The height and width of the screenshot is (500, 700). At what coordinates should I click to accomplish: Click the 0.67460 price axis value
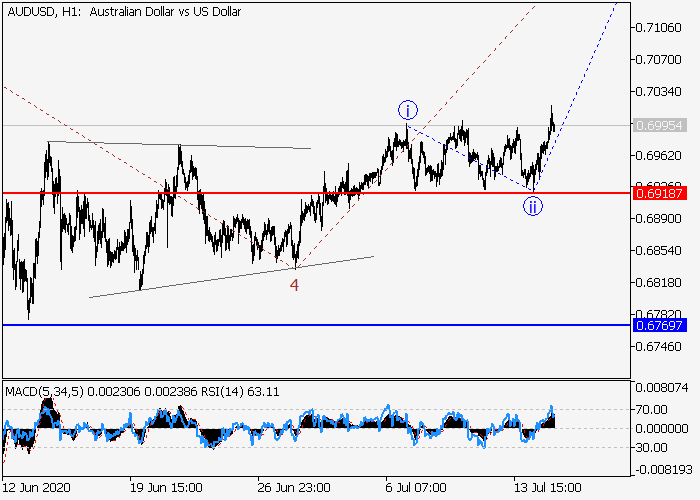(658, 347)
